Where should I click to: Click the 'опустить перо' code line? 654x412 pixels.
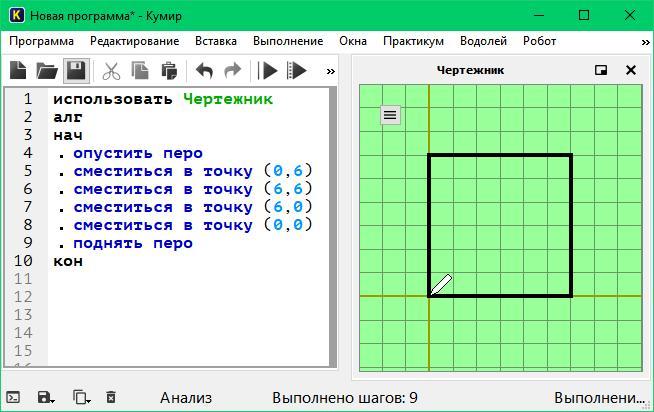point(138,153)
